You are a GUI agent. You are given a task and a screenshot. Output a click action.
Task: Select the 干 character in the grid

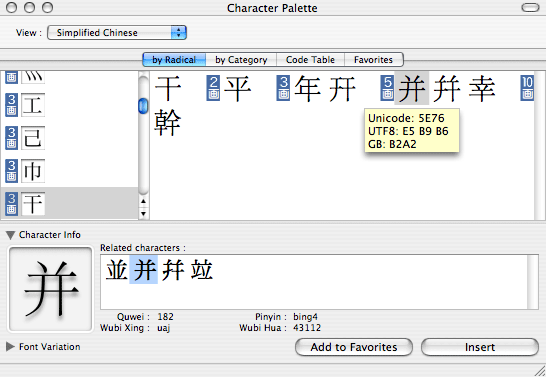click(168, 89)
